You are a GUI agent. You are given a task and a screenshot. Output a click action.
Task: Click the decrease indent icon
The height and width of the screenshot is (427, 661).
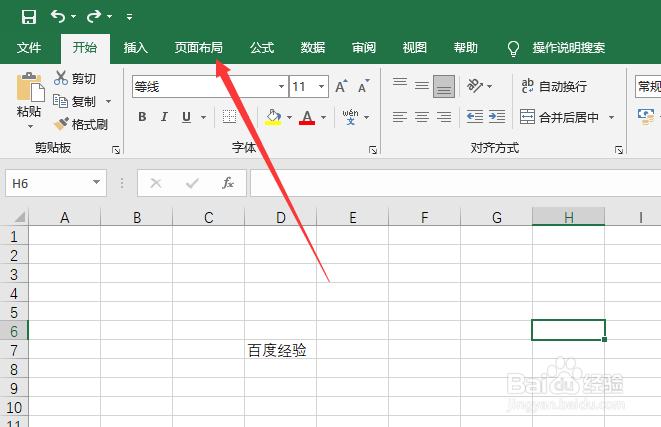(475, 117)
